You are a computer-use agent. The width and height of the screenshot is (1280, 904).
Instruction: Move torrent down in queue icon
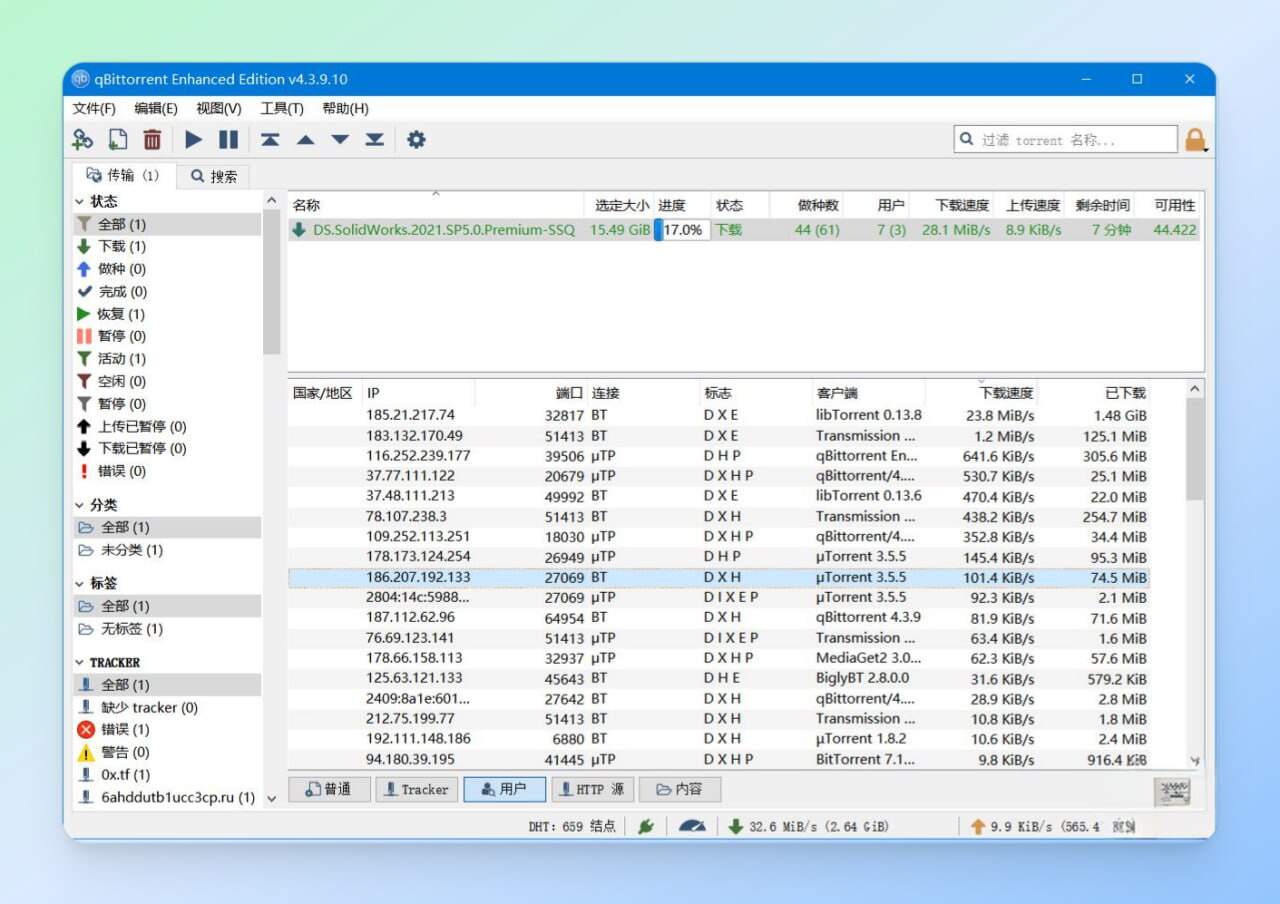point(339,140)
